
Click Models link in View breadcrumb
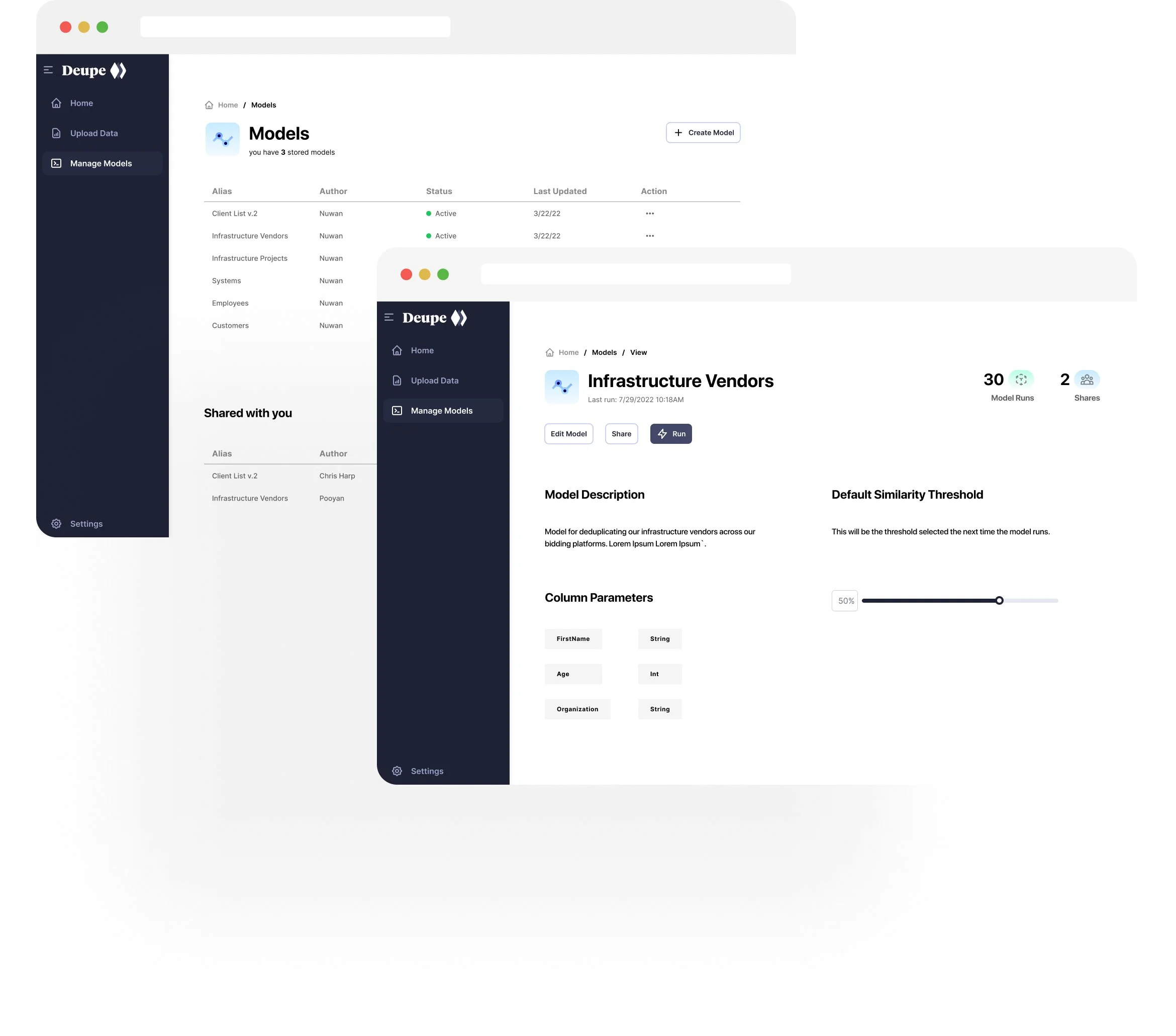pyautogui.click(x=604, y=353)
